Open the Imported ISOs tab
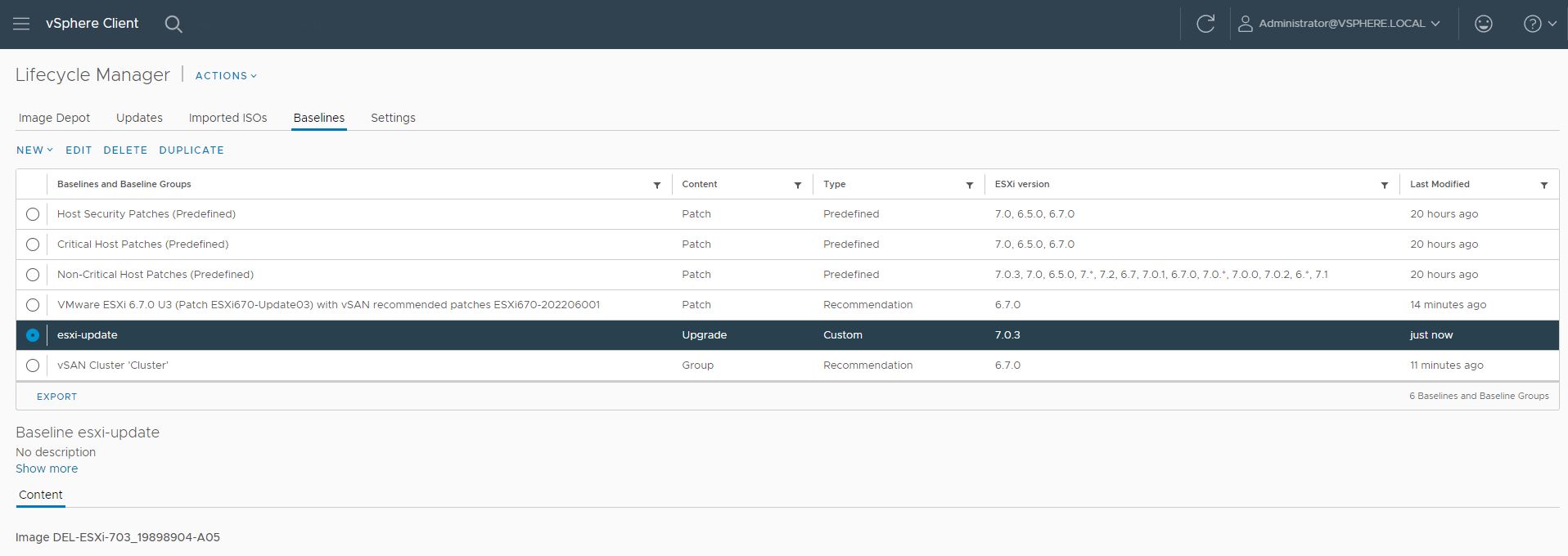The height and width of the screenshot is (556, 1568). tap(228, 118)
